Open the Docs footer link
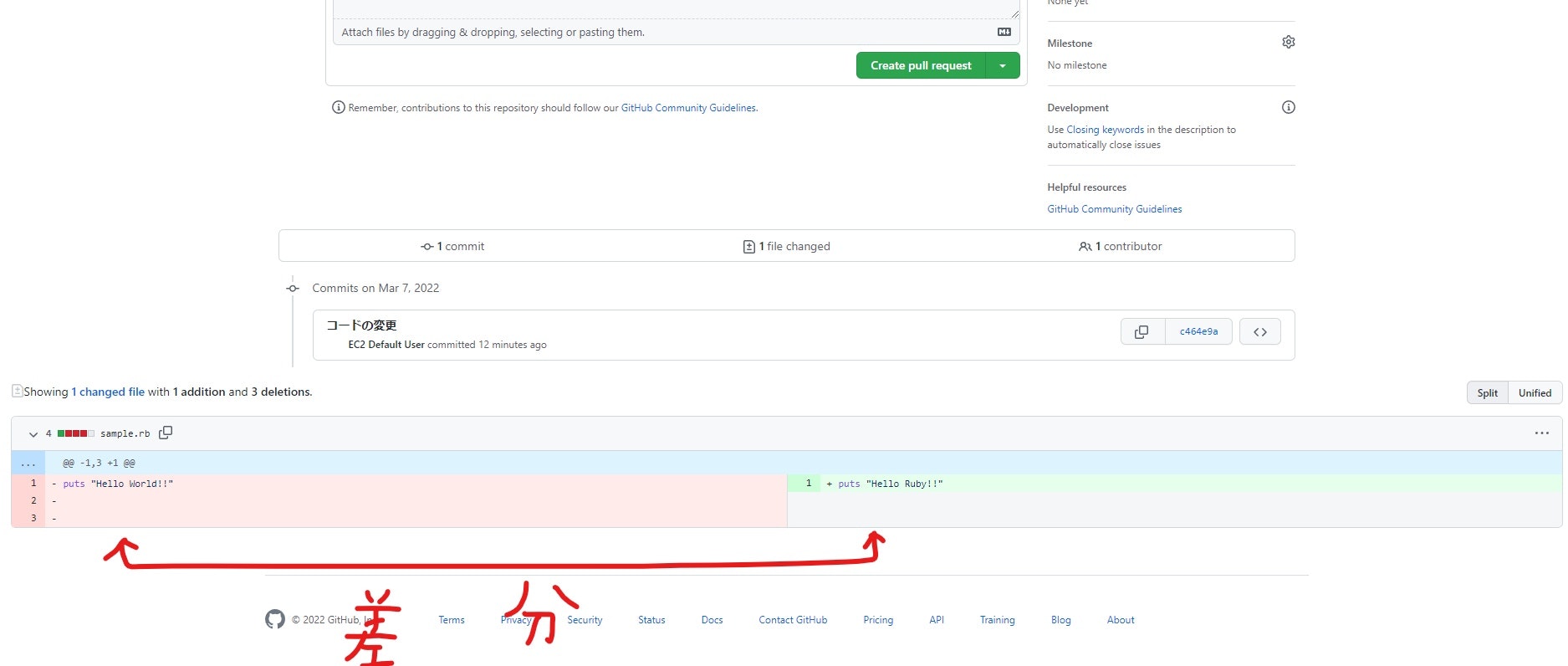This screenshot has width=1568, height=666. pos(712,620)
